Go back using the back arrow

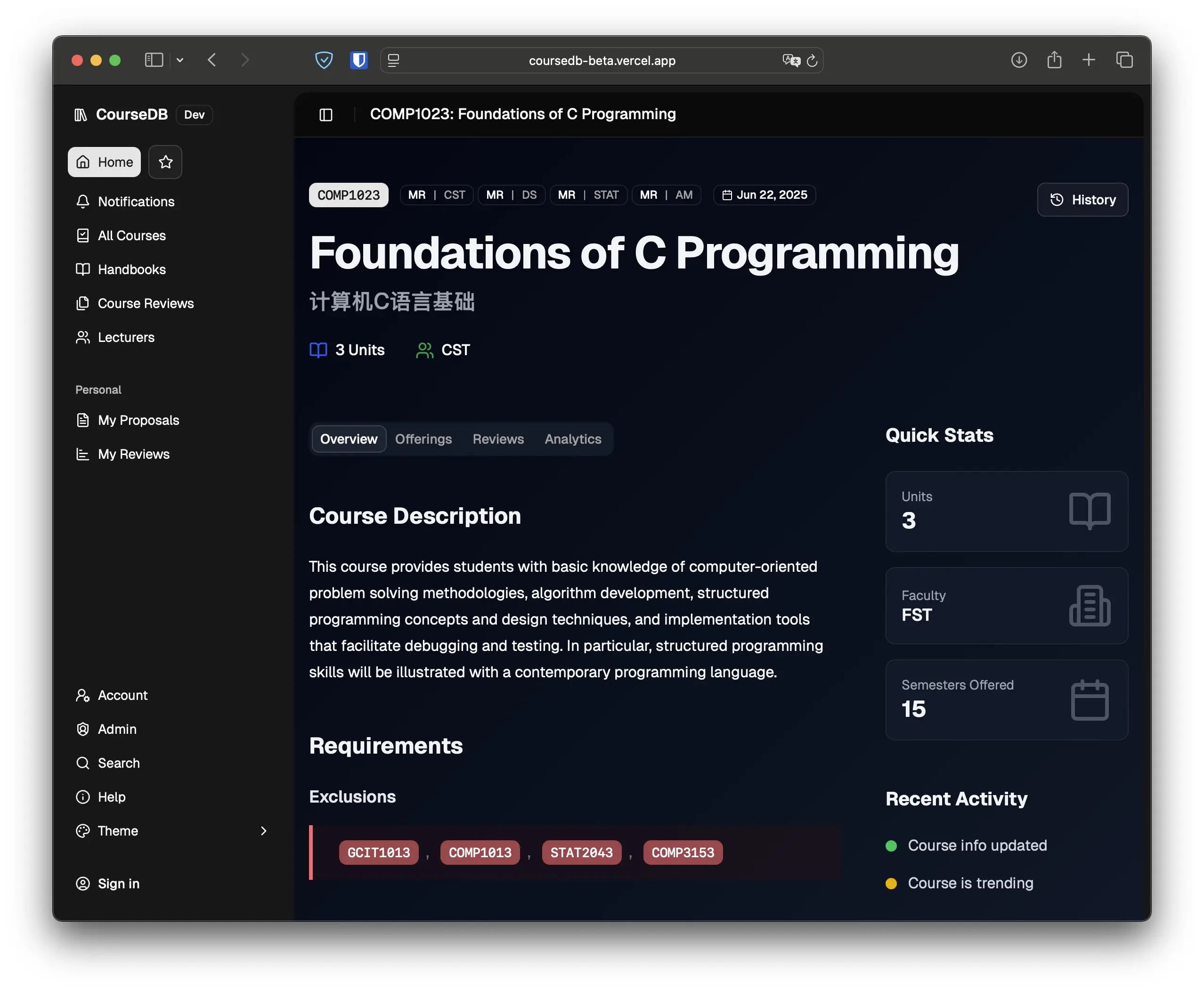point(212,60)
